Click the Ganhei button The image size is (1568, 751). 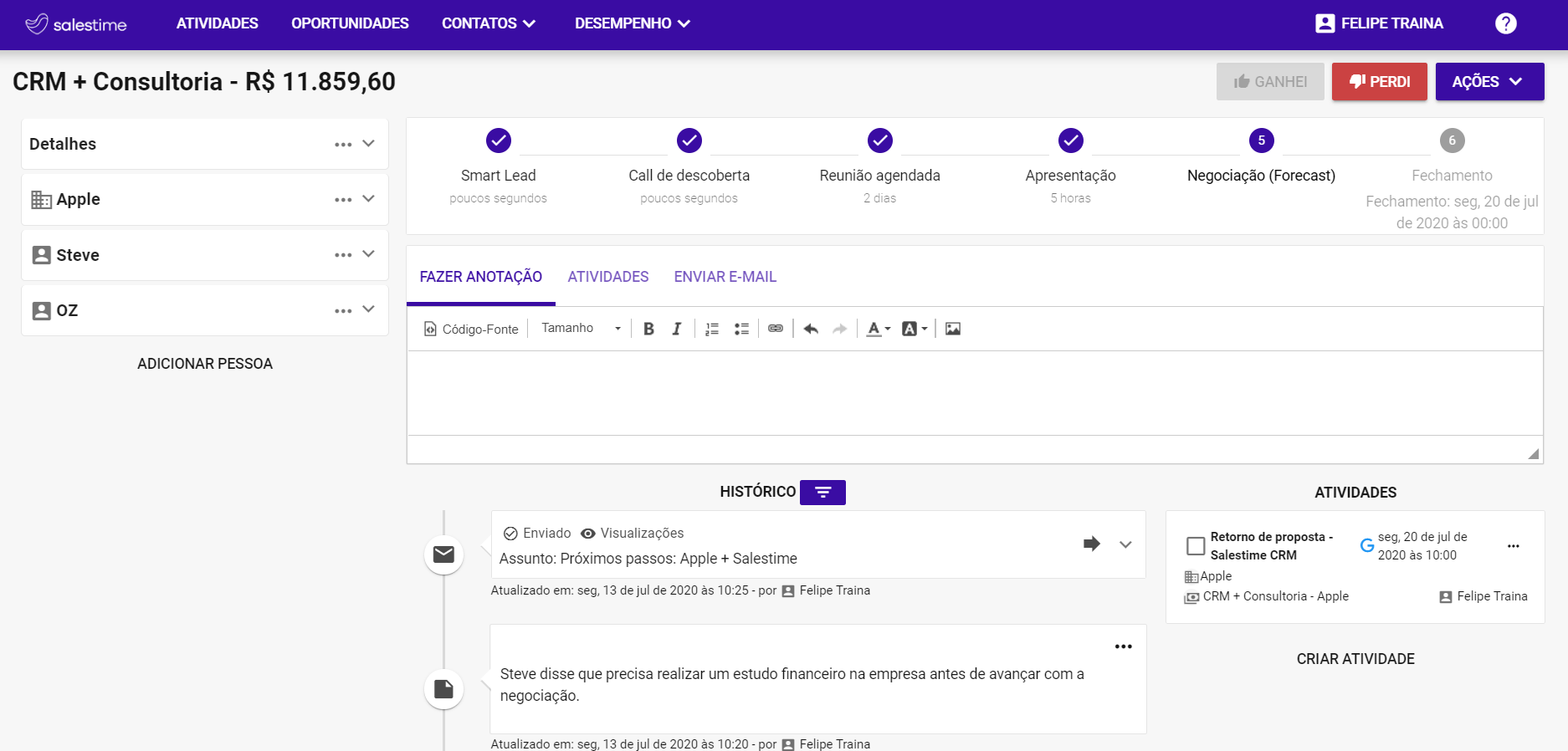[x=1270, y=82]
